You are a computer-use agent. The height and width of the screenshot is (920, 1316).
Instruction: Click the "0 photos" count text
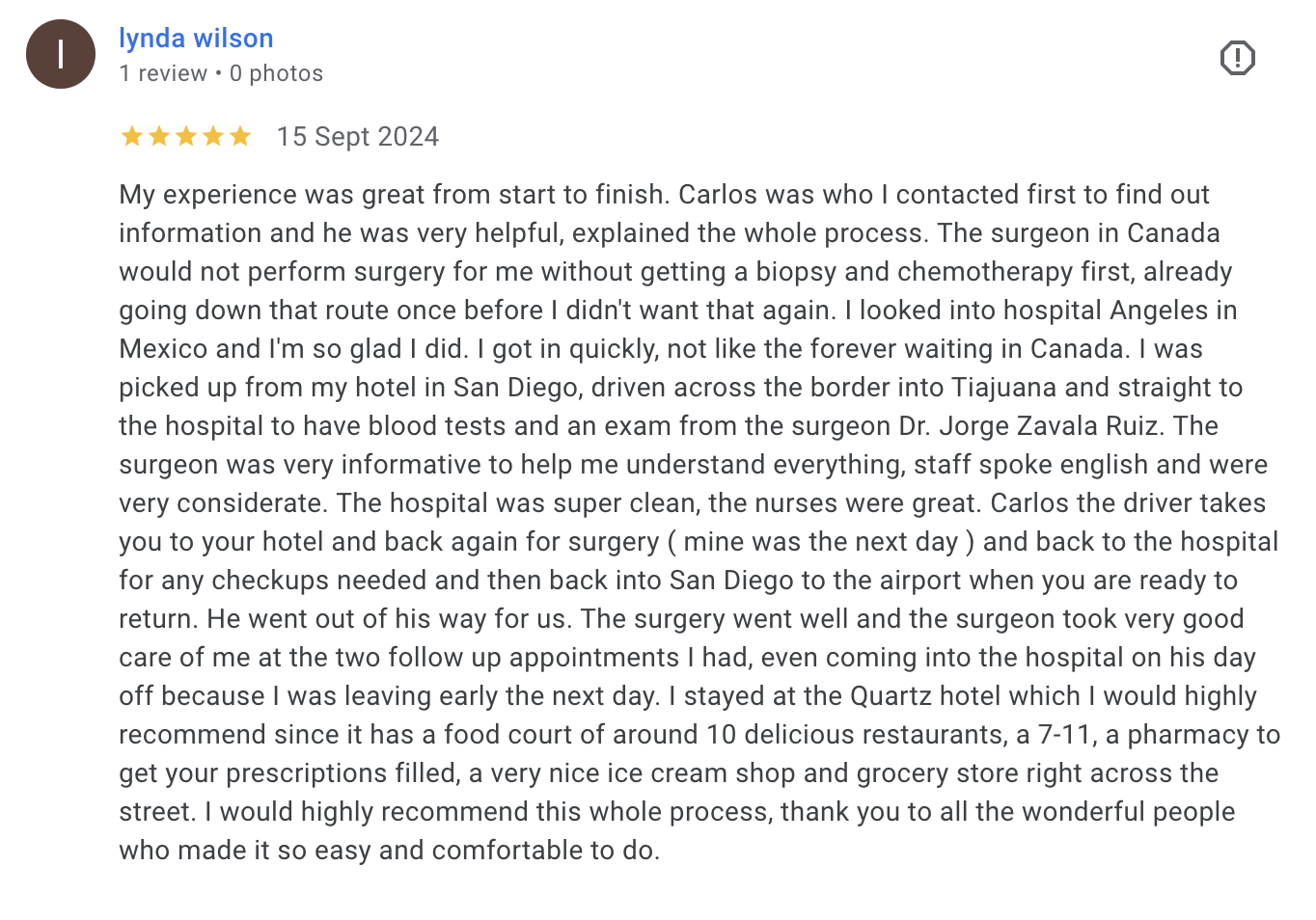[276, 74]
